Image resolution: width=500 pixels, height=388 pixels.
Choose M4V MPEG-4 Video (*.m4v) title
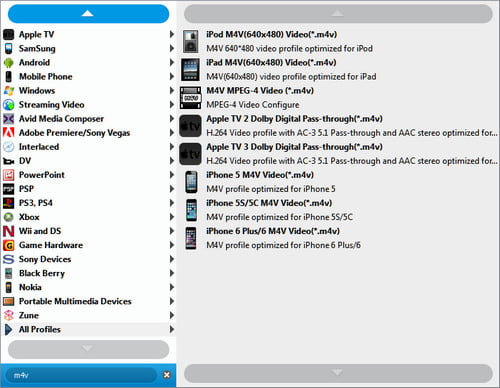(260, 91)
